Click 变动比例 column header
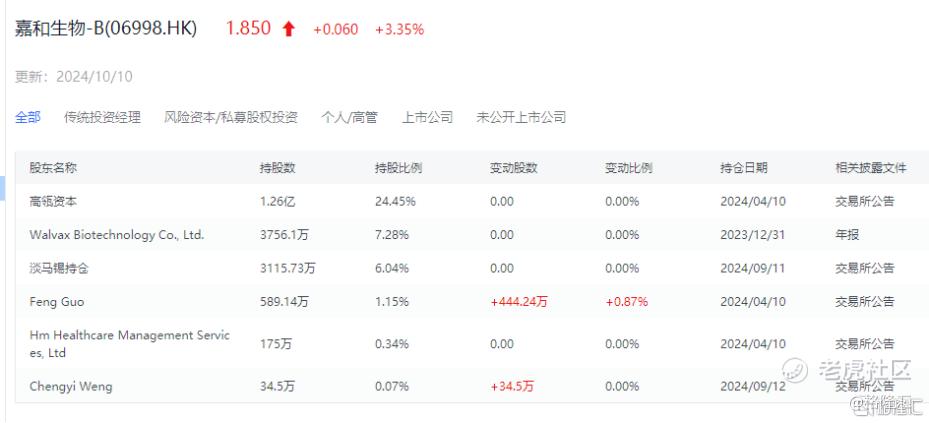The width and height of the screenshot is (929, 423). click(x=629, y=168)
